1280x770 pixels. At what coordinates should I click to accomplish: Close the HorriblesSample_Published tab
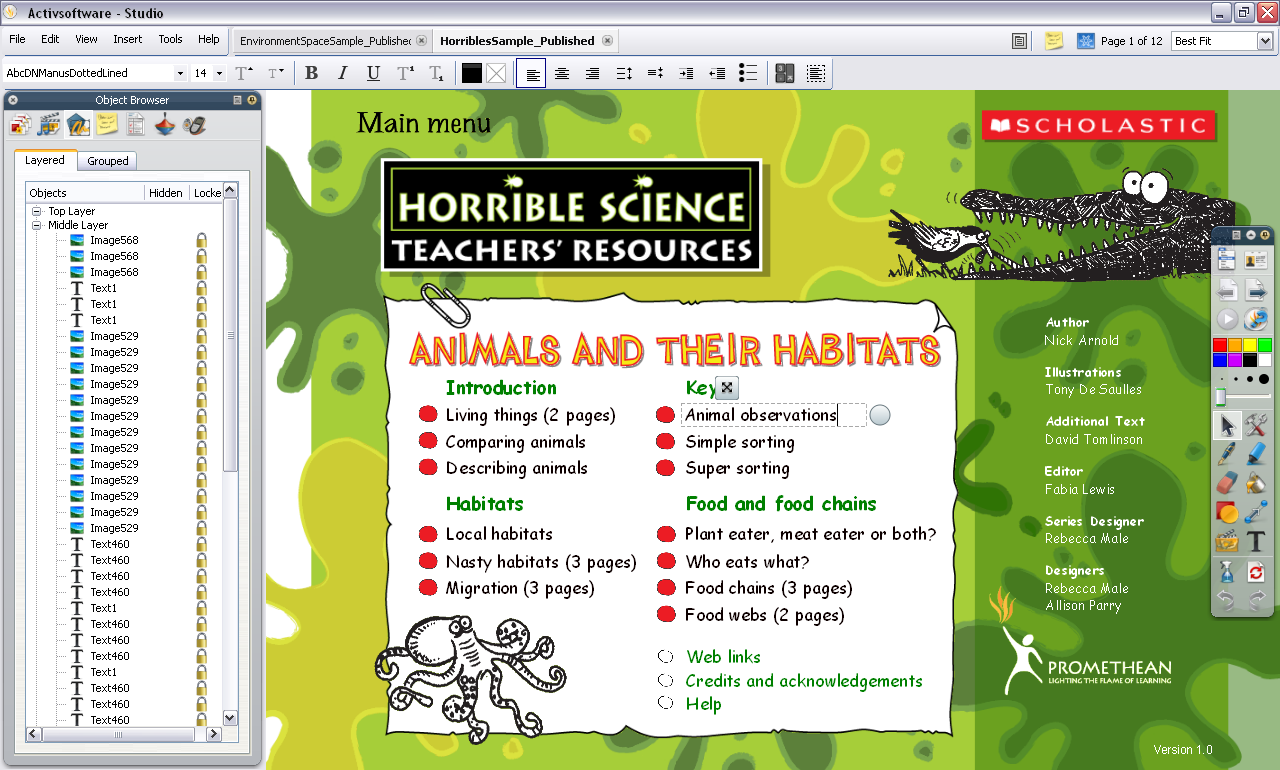point(606,41)
